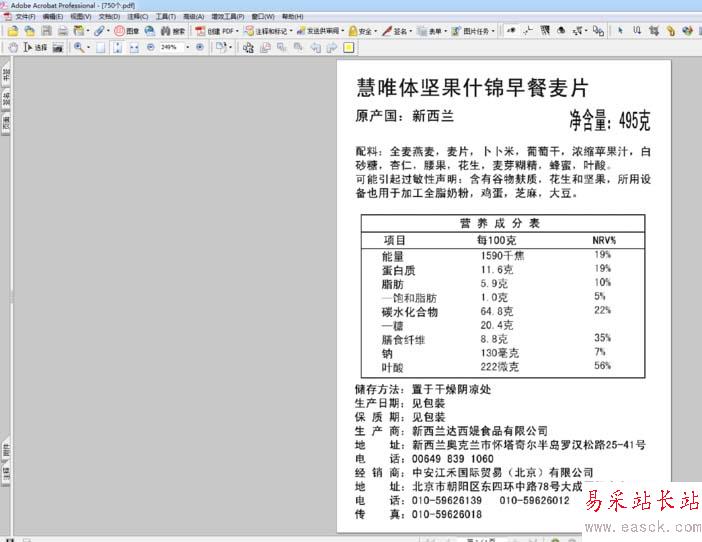Open the attachments tab at lower left
This screenshot has height=542, width=702.
tap(6, 448)
